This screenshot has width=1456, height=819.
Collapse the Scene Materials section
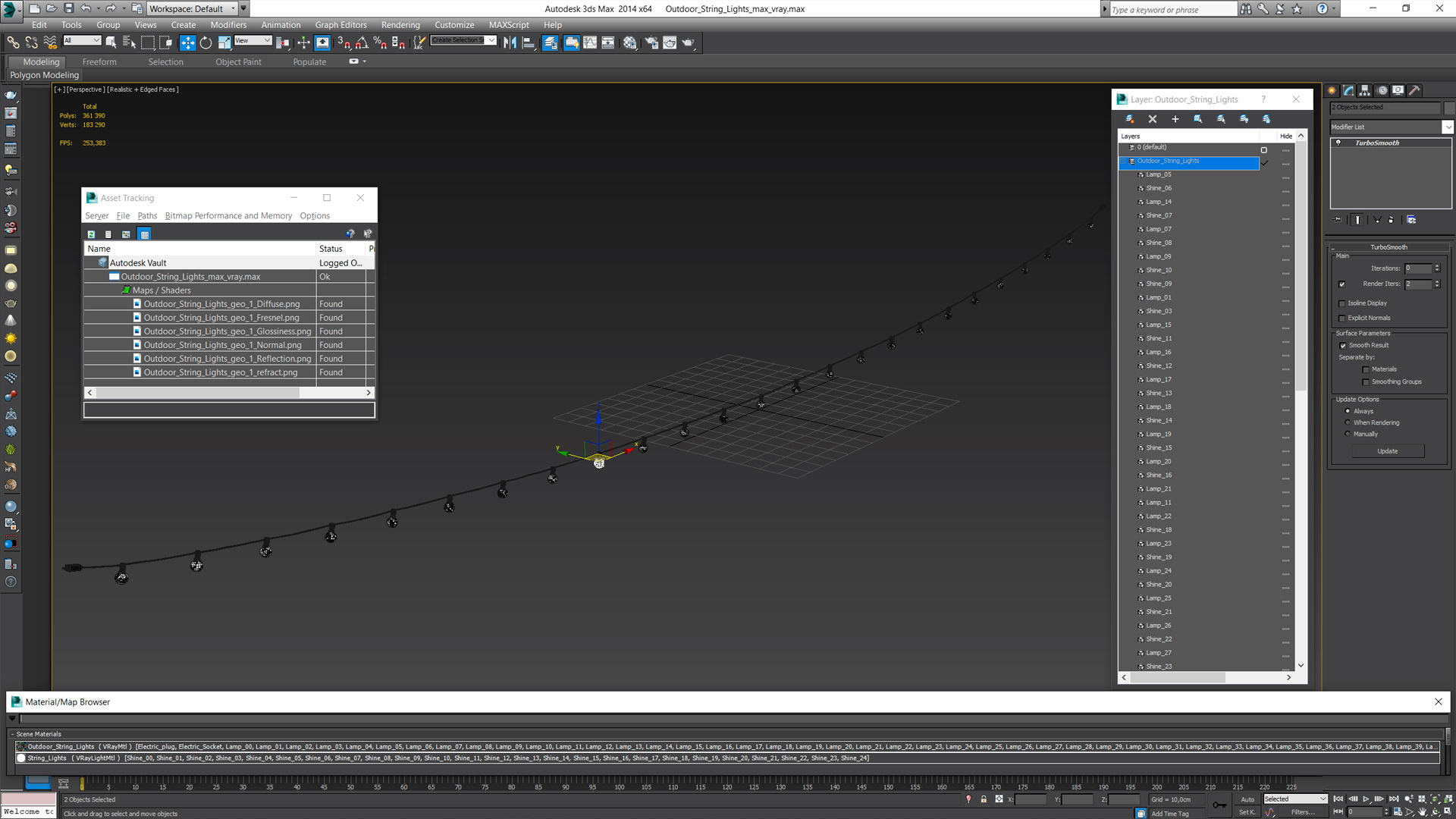pos(12,734)
